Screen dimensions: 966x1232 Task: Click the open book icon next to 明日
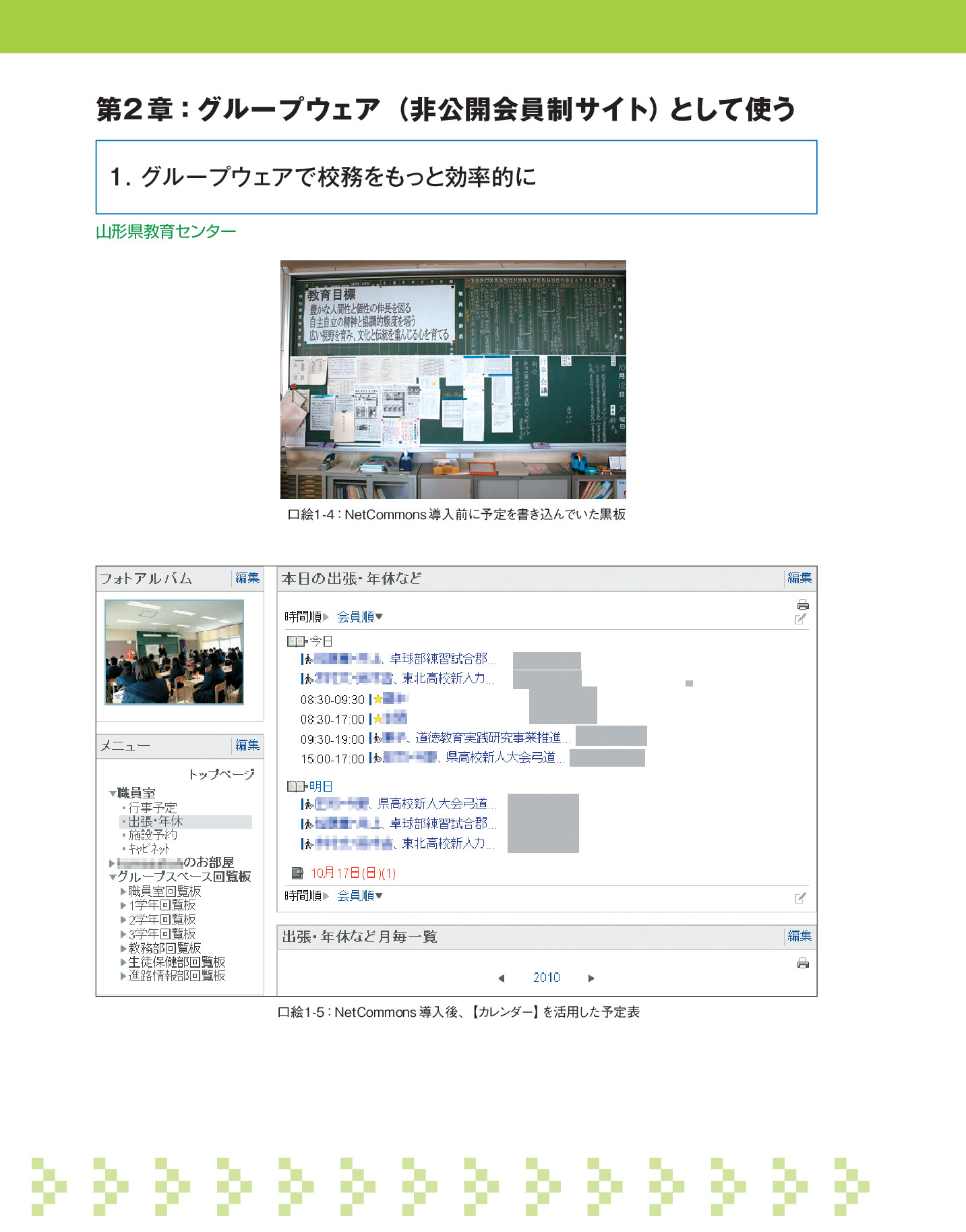pos(297,786)
